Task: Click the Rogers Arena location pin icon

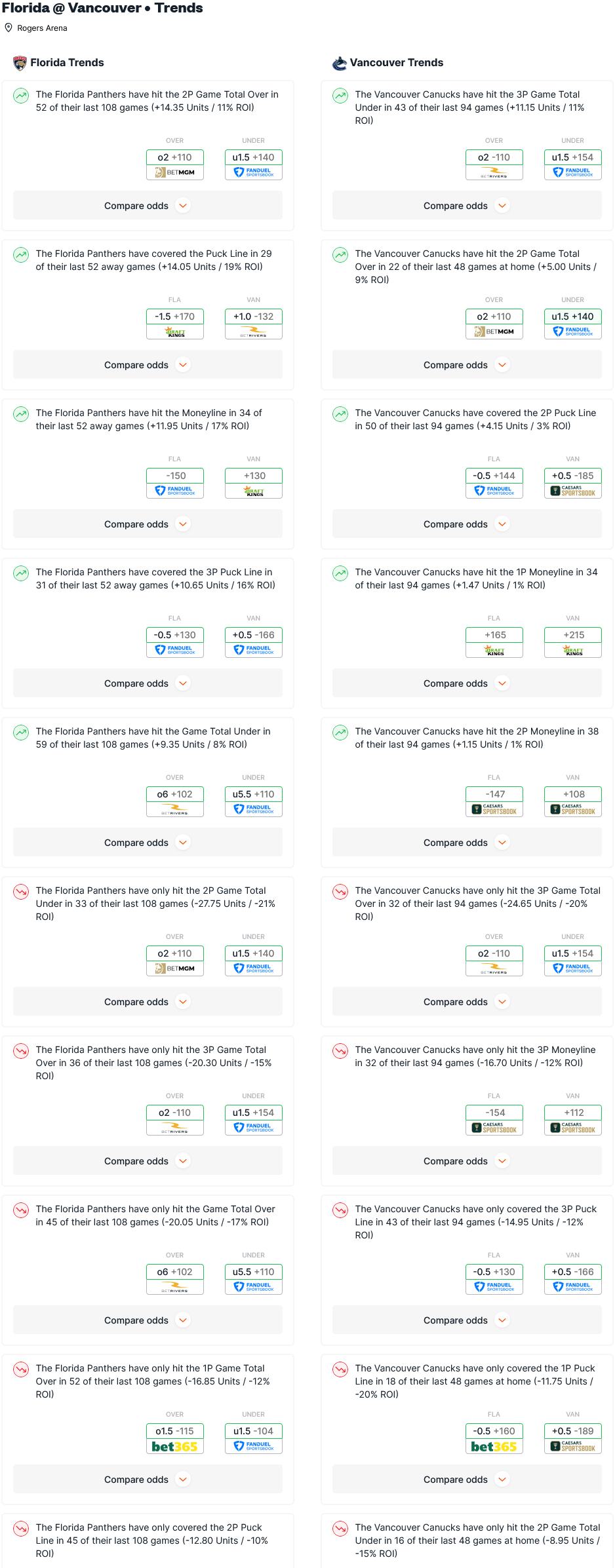Action: 9,28
